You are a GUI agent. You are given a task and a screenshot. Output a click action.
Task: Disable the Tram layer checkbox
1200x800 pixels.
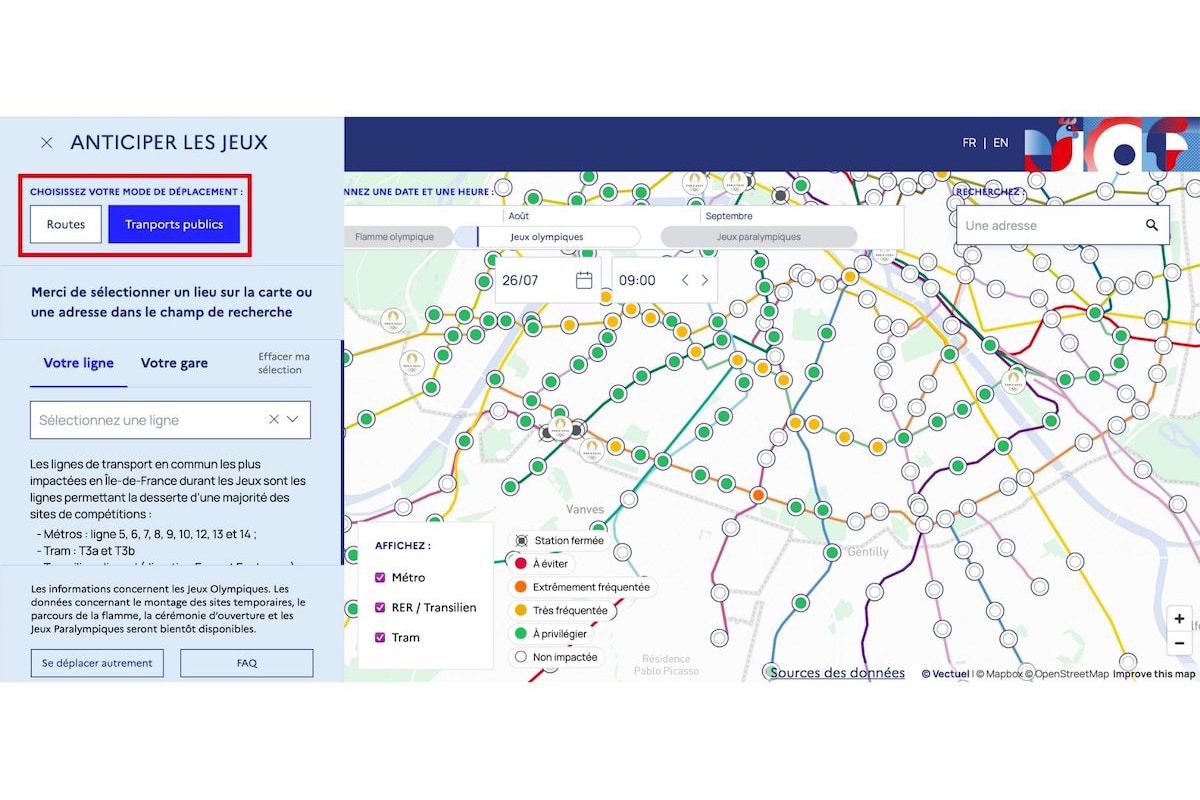(381, 638)
